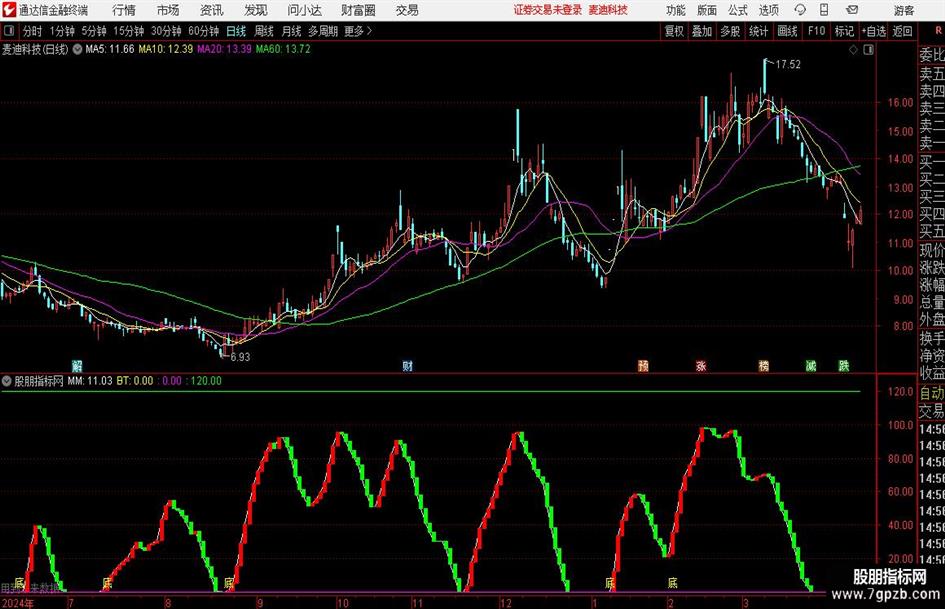Switch to 1分钟 period tab
The width and height of the screenshot is (945, 609).
[62, 31]
